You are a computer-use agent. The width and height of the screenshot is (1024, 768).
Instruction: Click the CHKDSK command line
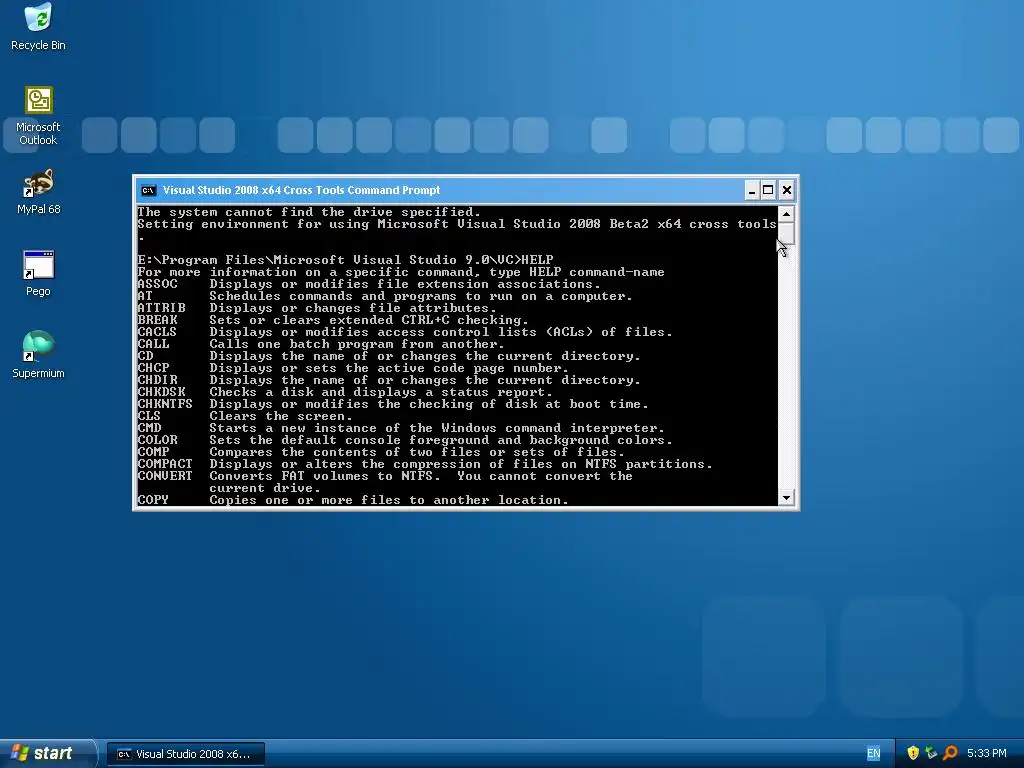(345, 392)
